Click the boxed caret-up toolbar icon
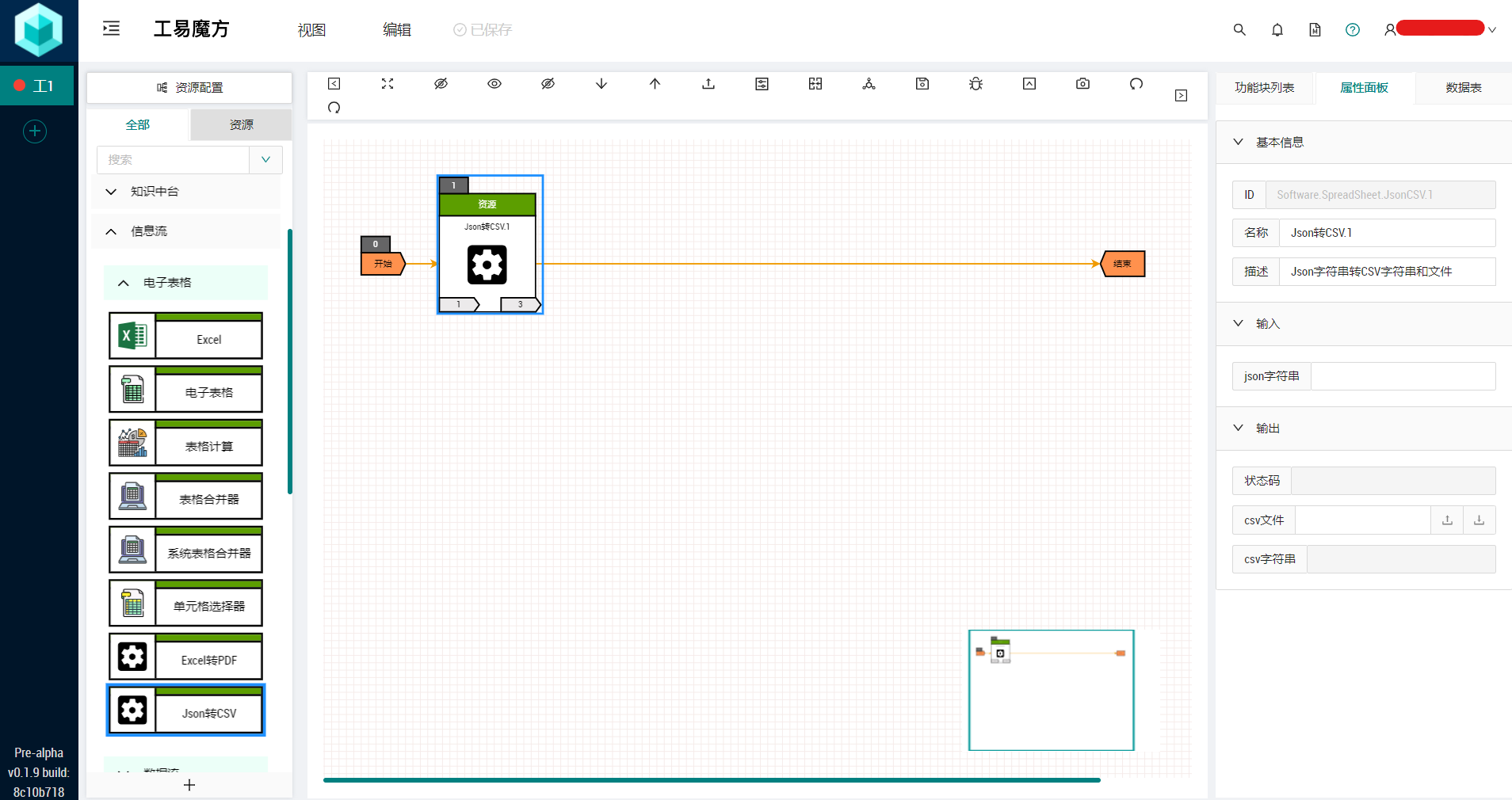Viewport: 1512px width, 800px height. tap(1029, 84)
